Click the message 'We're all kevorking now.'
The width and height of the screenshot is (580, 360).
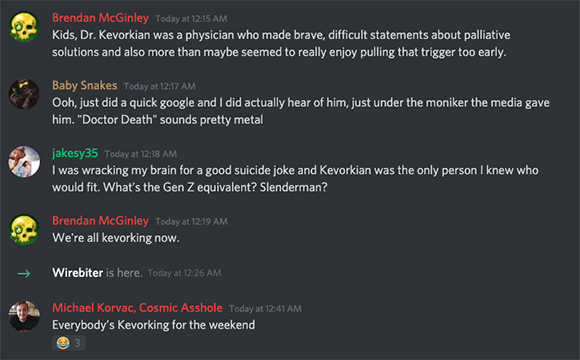[x=116, y=238]
